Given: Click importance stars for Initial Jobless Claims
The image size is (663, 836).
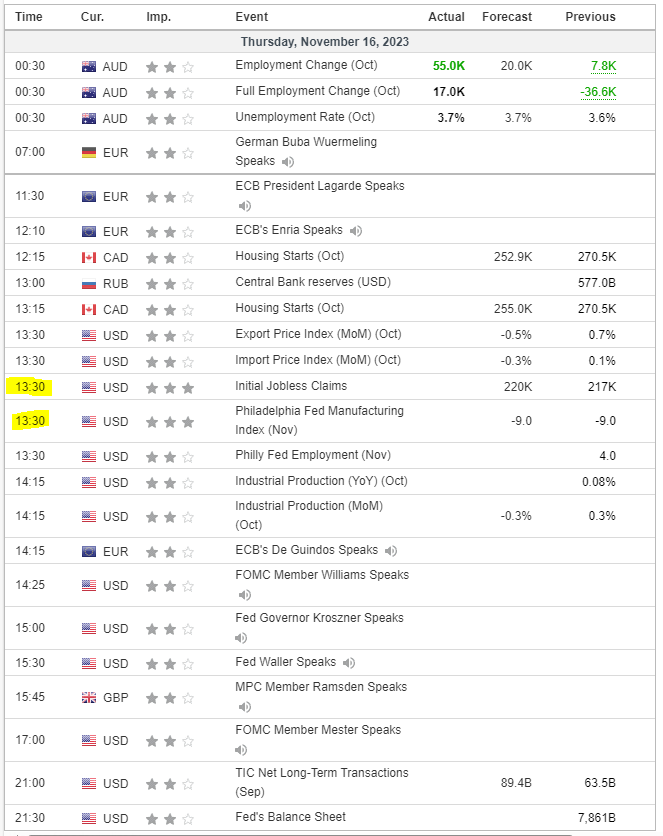Looking at the screenshot, I should coord(169,388).
